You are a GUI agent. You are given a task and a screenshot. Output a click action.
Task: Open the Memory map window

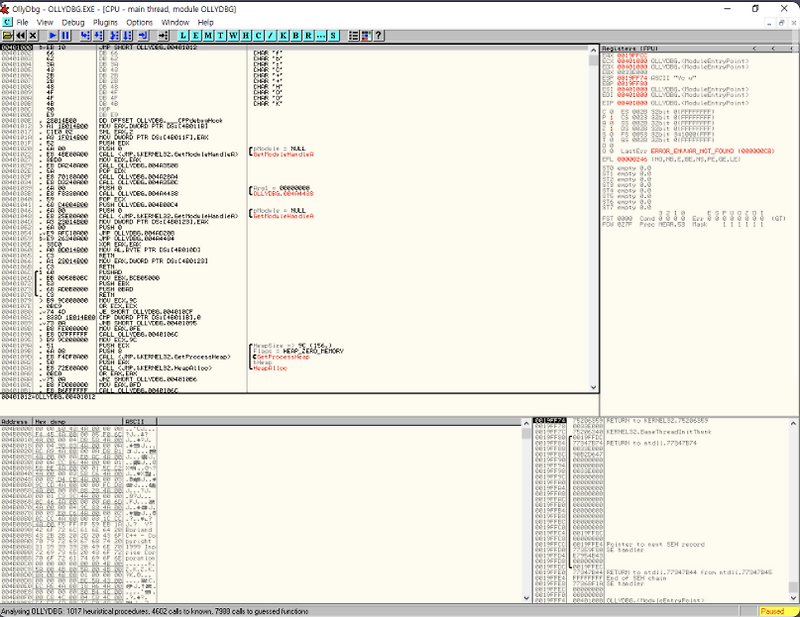click(x=209, y=36)
